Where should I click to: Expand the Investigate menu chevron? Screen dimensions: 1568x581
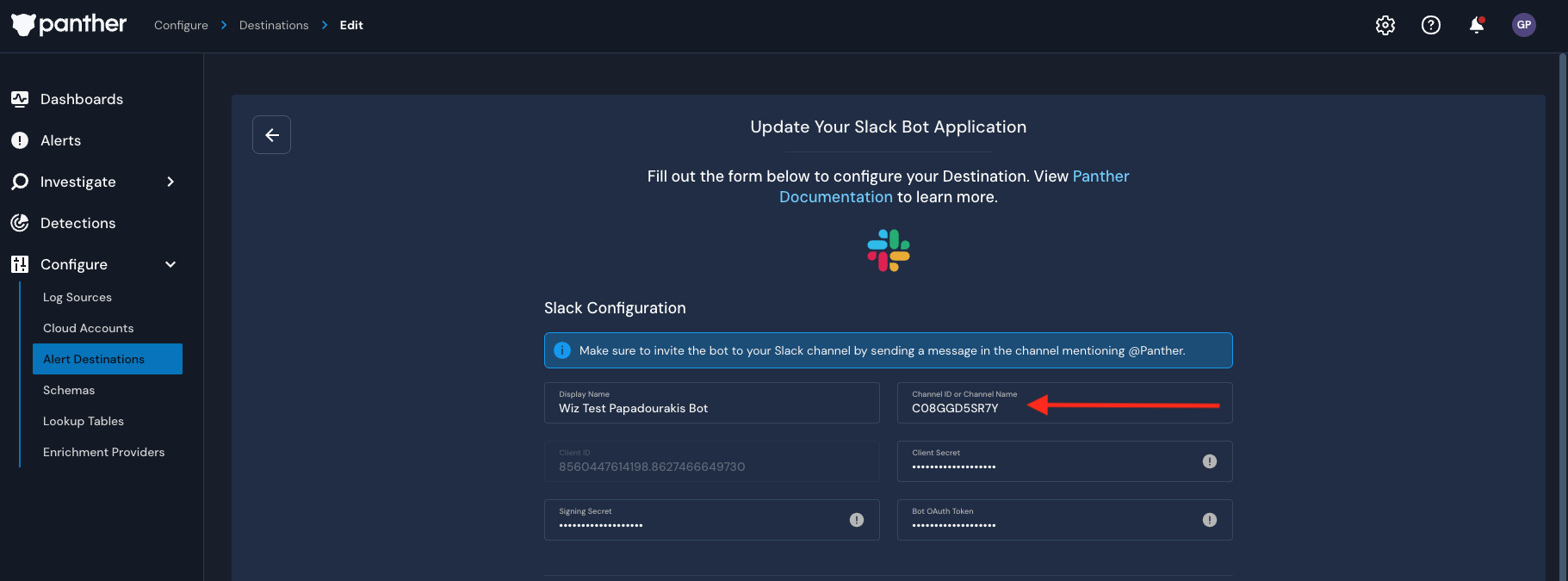click(x=170, y=182)
